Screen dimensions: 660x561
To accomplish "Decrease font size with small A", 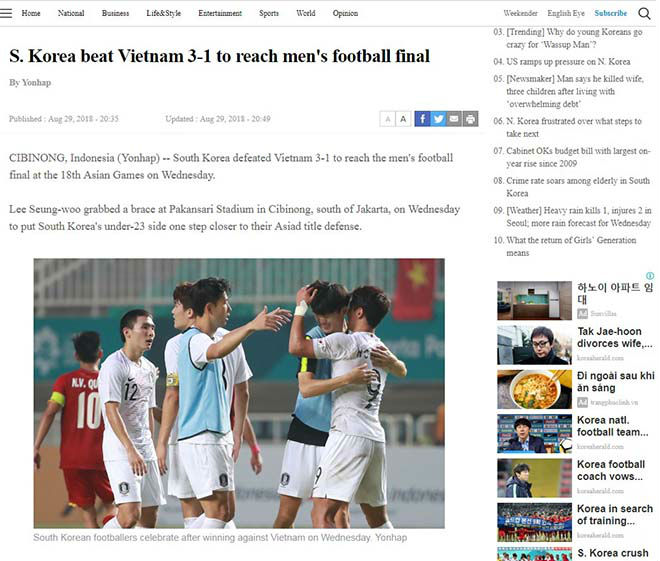I will 387,119.
